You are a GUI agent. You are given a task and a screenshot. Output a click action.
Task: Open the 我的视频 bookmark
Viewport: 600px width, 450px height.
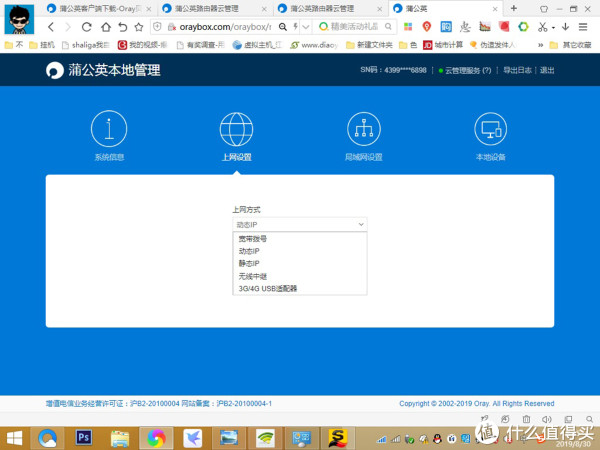pyautogui.click(x=142, y=45)
